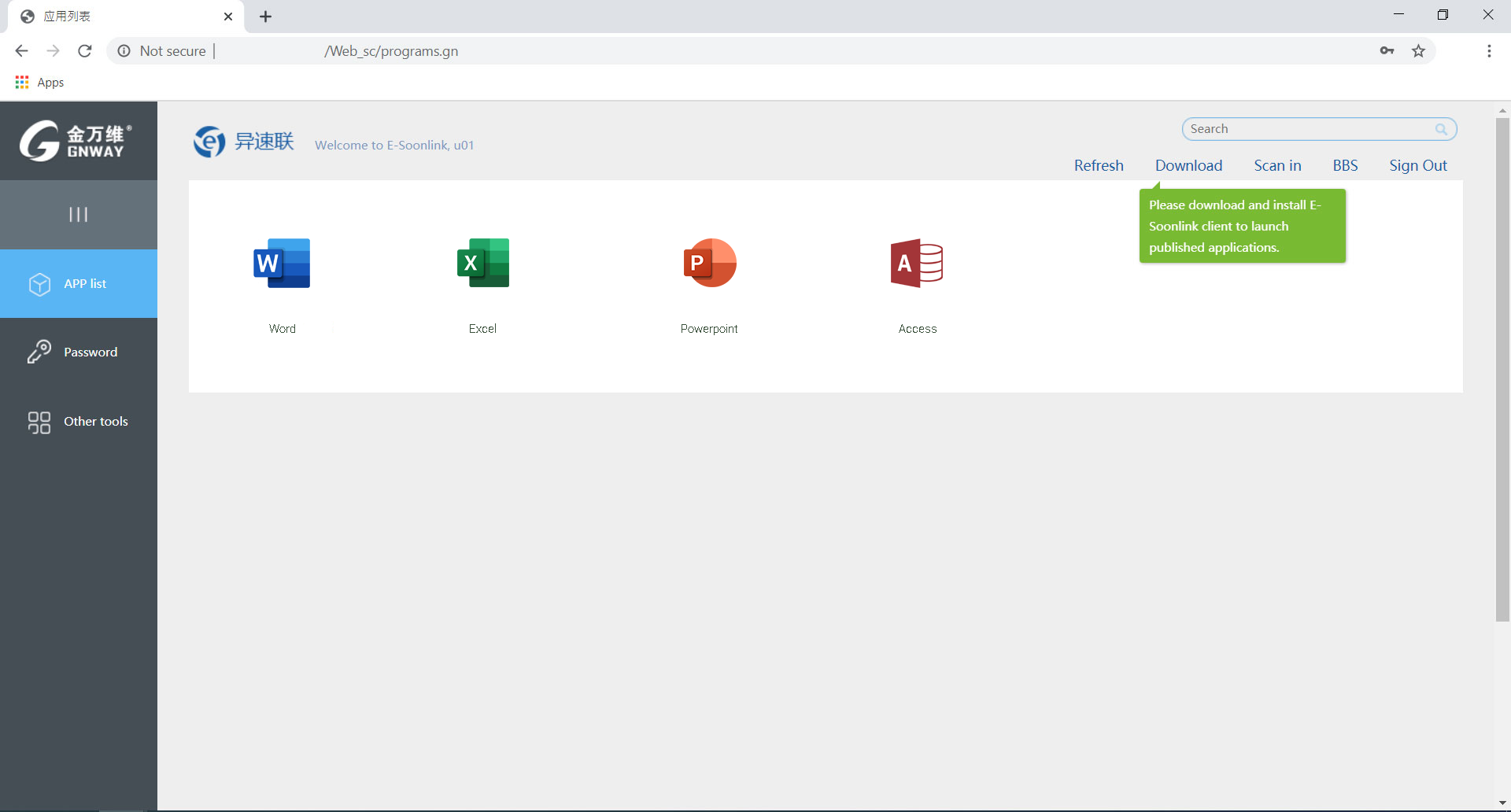Click the Refresh link
This screenshot has height=812, width=1511.
(x=1099, y=165)
